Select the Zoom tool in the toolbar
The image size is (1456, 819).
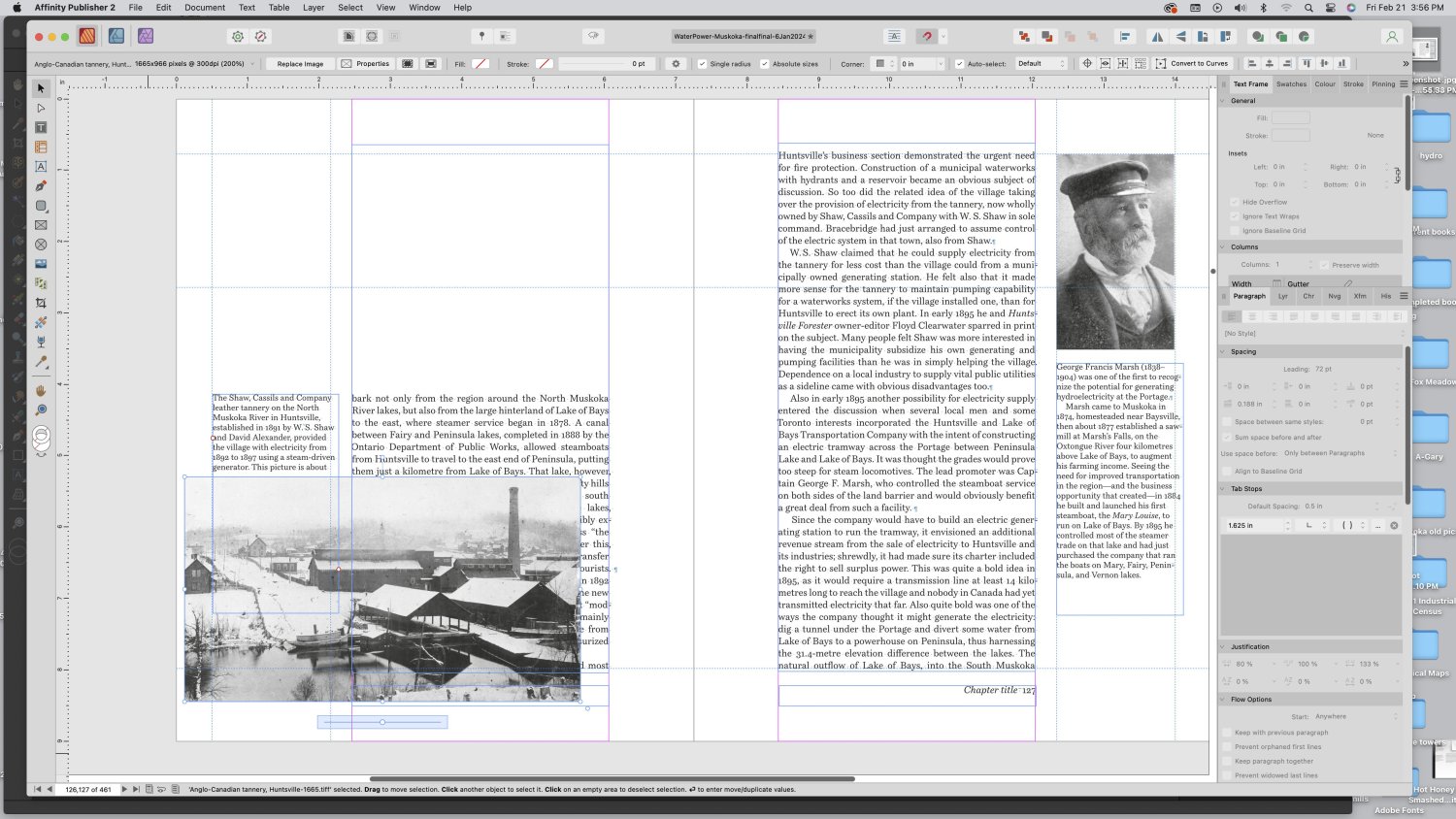(x=40, y=409)
